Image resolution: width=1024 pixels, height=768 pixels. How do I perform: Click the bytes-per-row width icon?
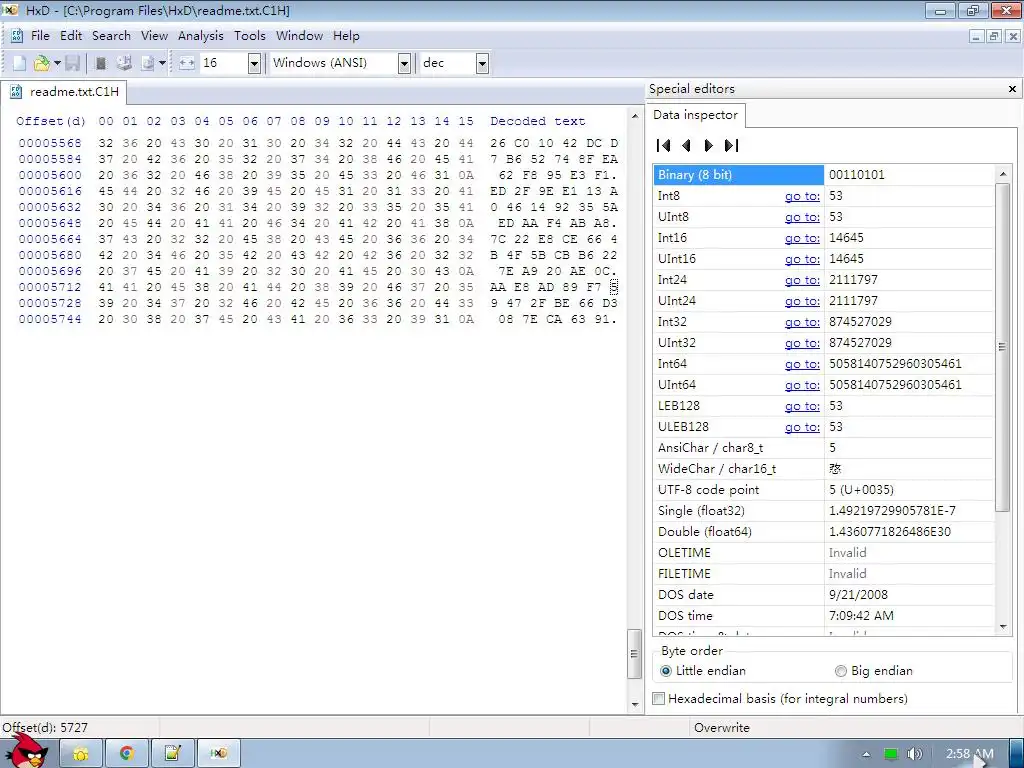(x=187, y=63)
